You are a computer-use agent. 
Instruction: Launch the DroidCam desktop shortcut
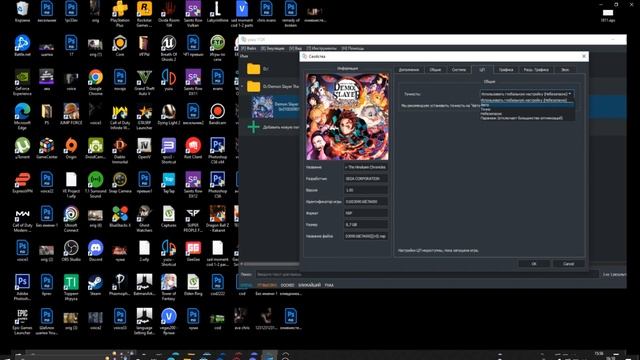click(x=96, y=149)
